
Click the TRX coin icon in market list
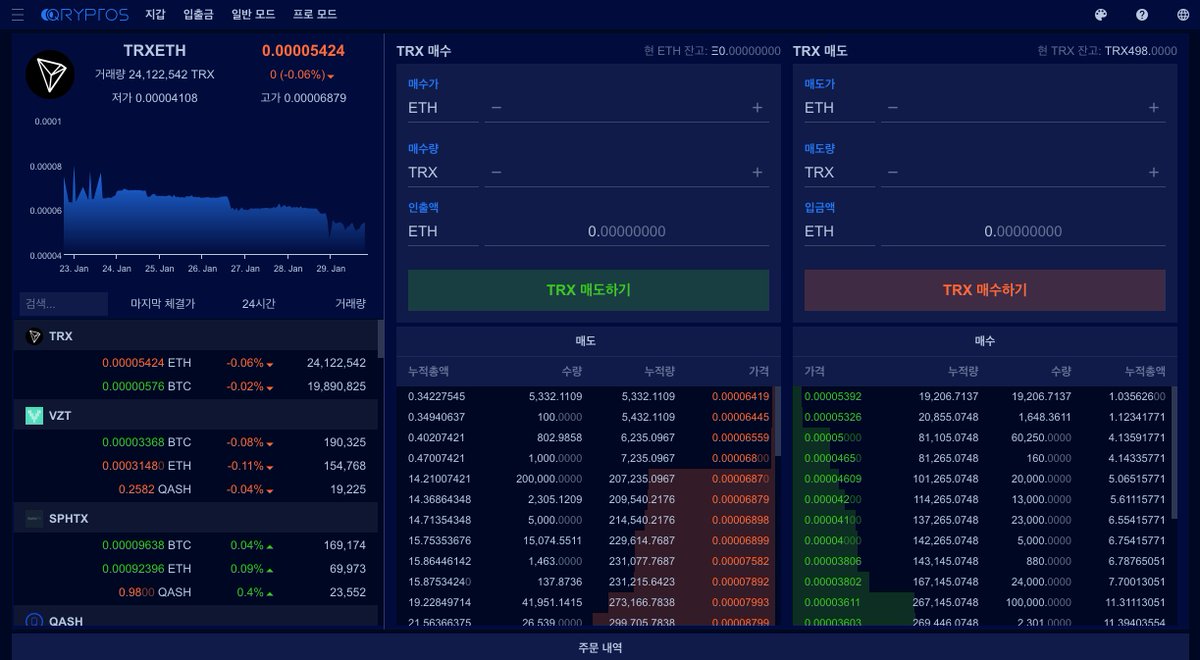point(34,337)
